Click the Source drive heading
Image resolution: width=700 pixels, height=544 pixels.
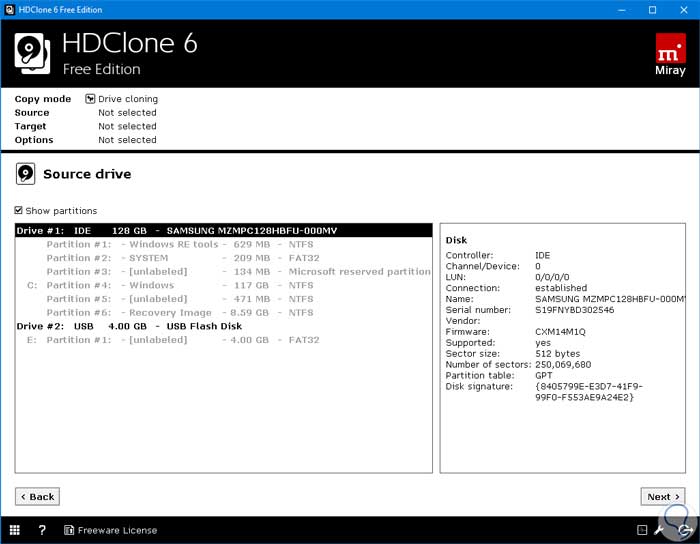(87, 174)
